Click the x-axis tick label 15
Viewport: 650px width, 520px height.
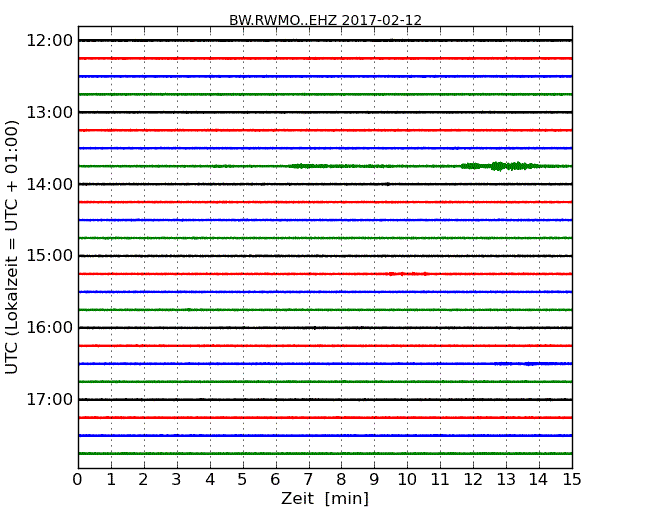click(572, 480)
